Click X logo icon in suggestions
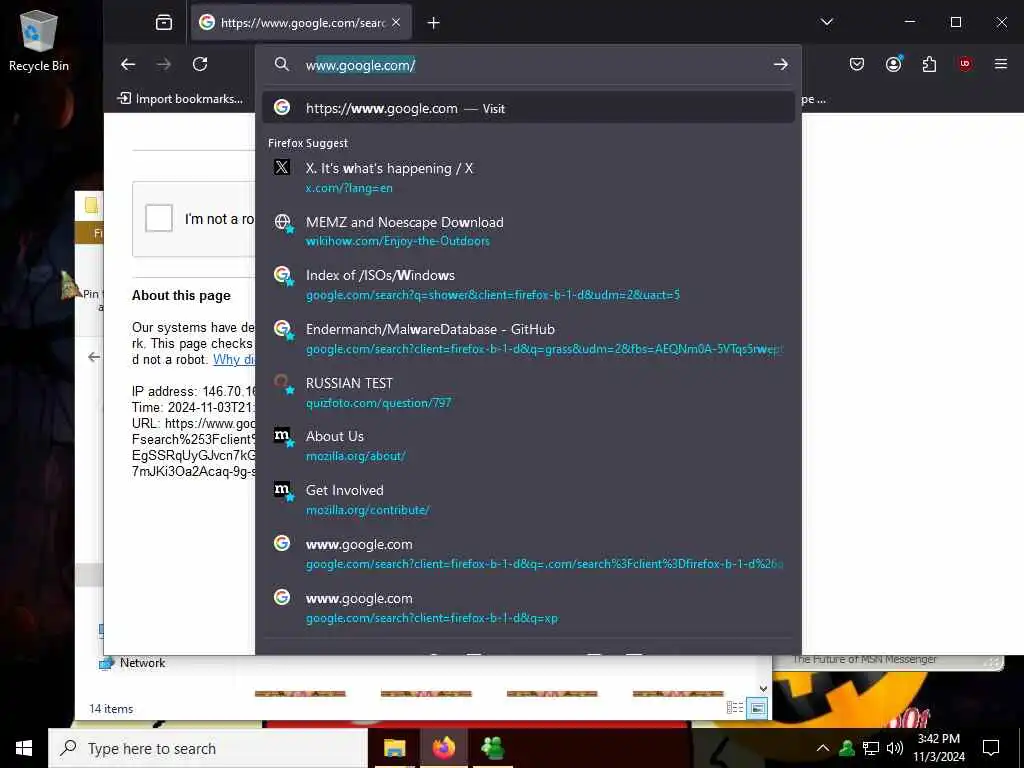 [281, 167]
